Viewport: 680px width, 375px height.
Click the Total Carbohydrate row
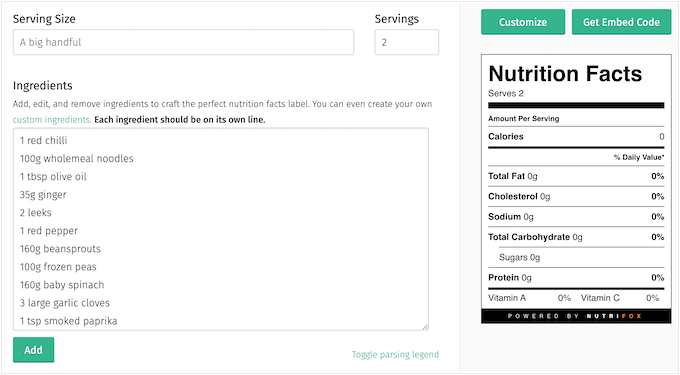tap(576, 237)
